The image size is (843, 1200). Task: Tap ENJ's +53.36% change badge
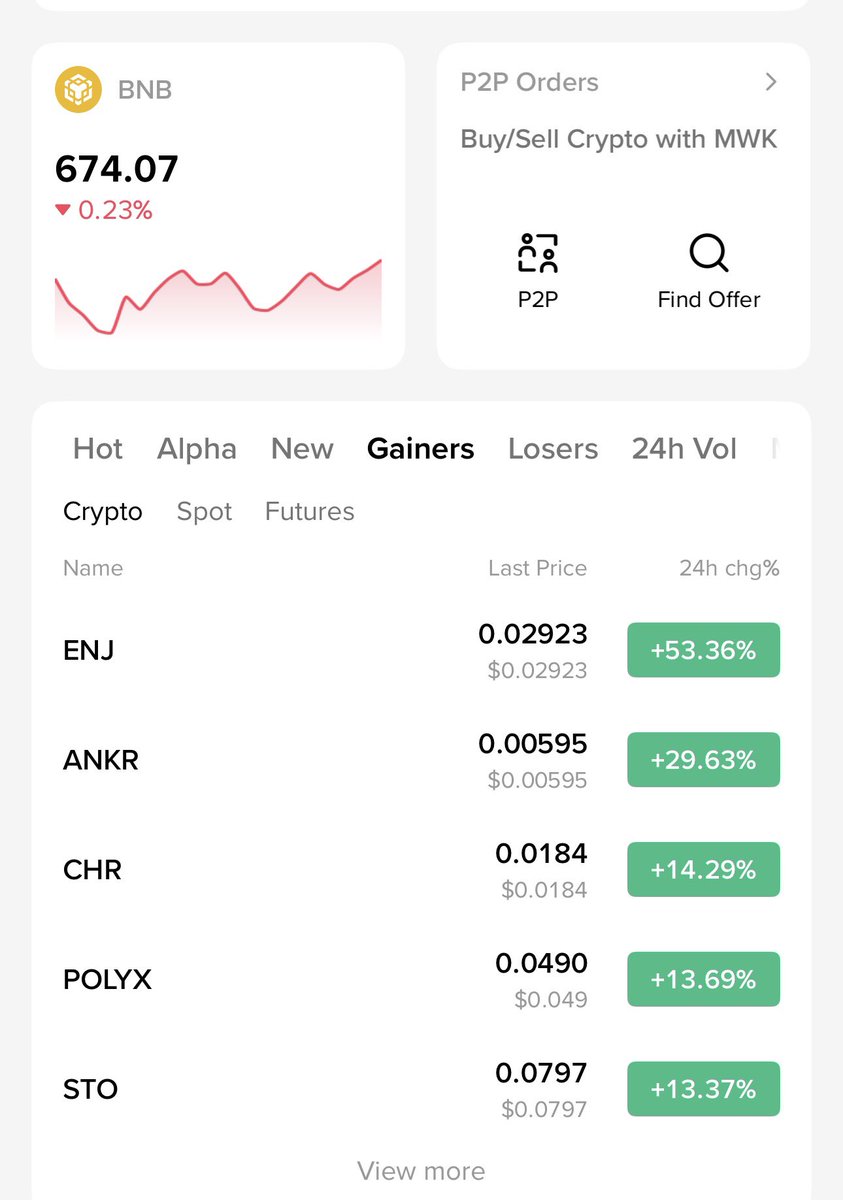coord(703,650)
